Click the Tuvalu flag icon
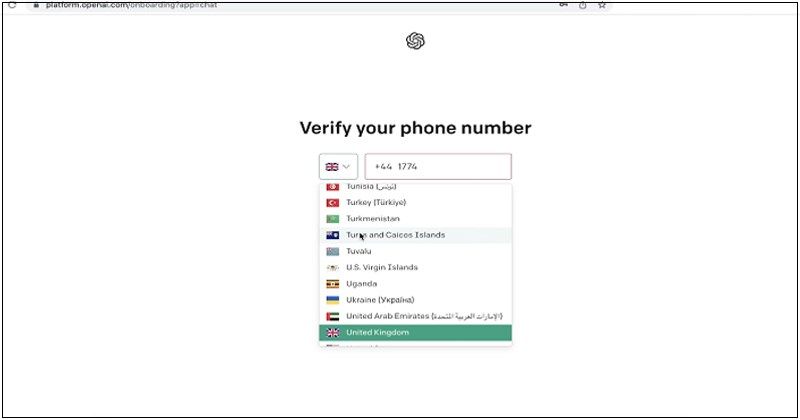 (333, 252)
